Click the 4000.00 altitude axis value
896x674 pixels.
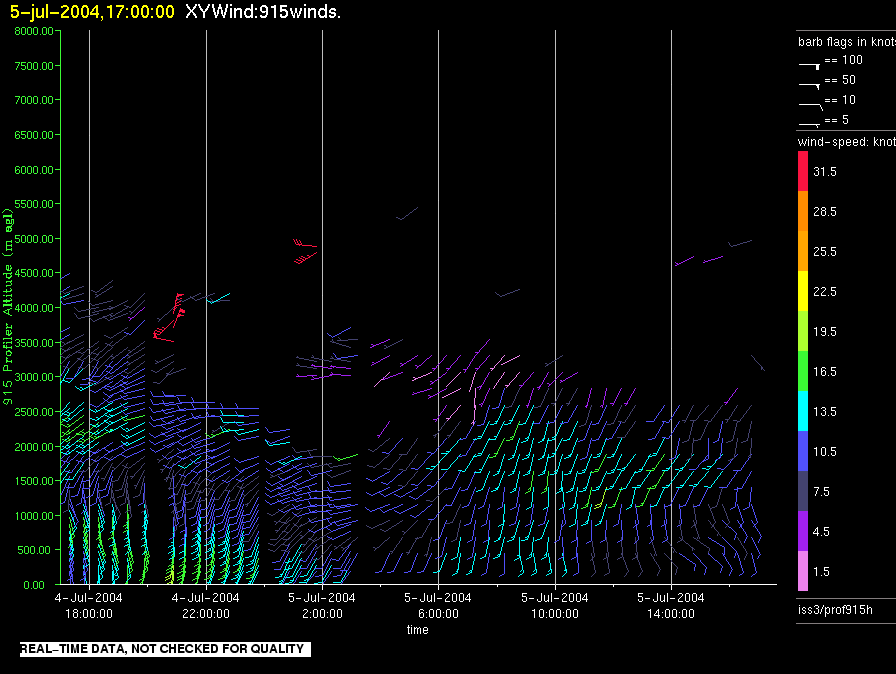(x=34, y=308)
